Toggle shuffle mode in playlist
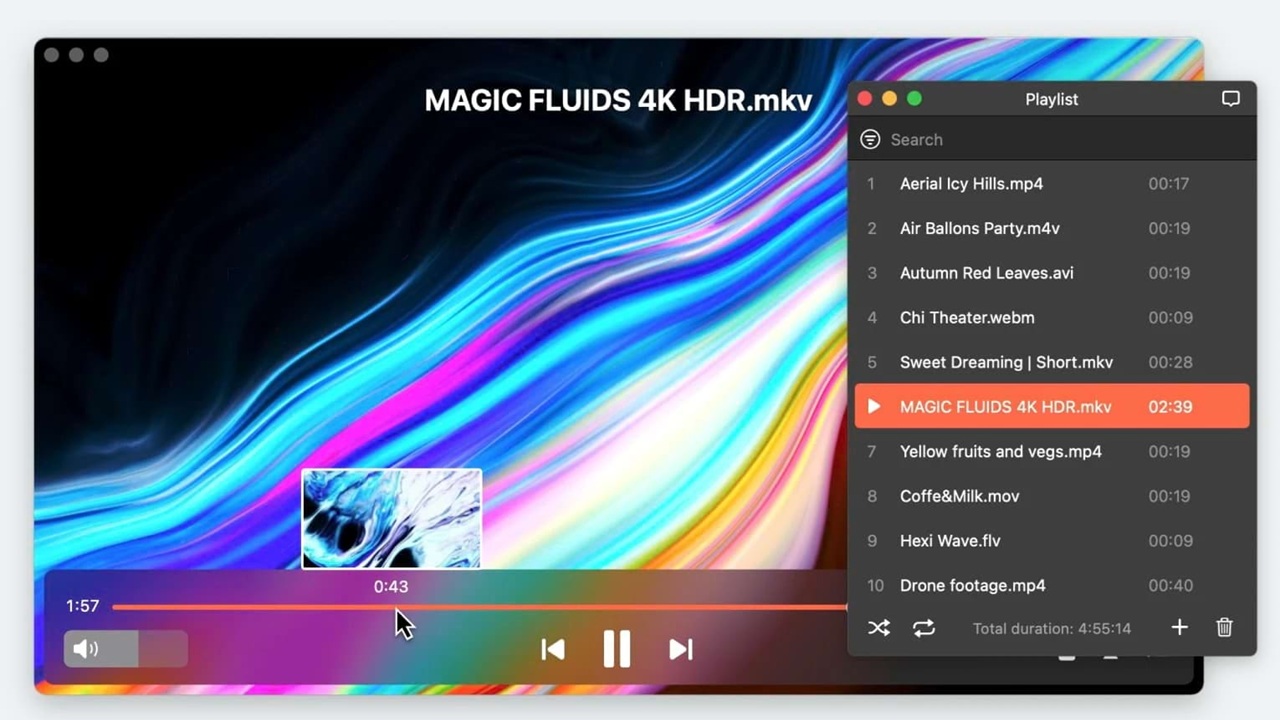 878,628
